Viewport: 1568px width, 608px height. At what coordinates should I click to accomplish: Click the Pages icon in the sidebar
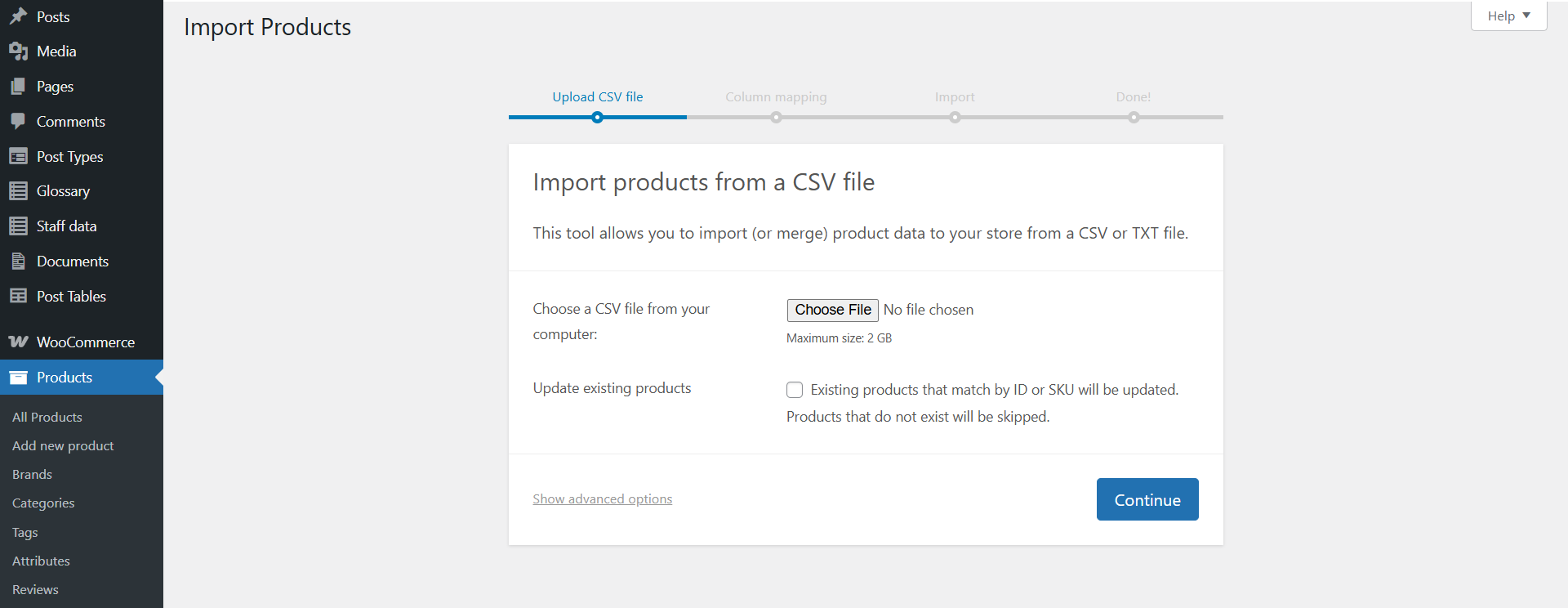[19, 86]
